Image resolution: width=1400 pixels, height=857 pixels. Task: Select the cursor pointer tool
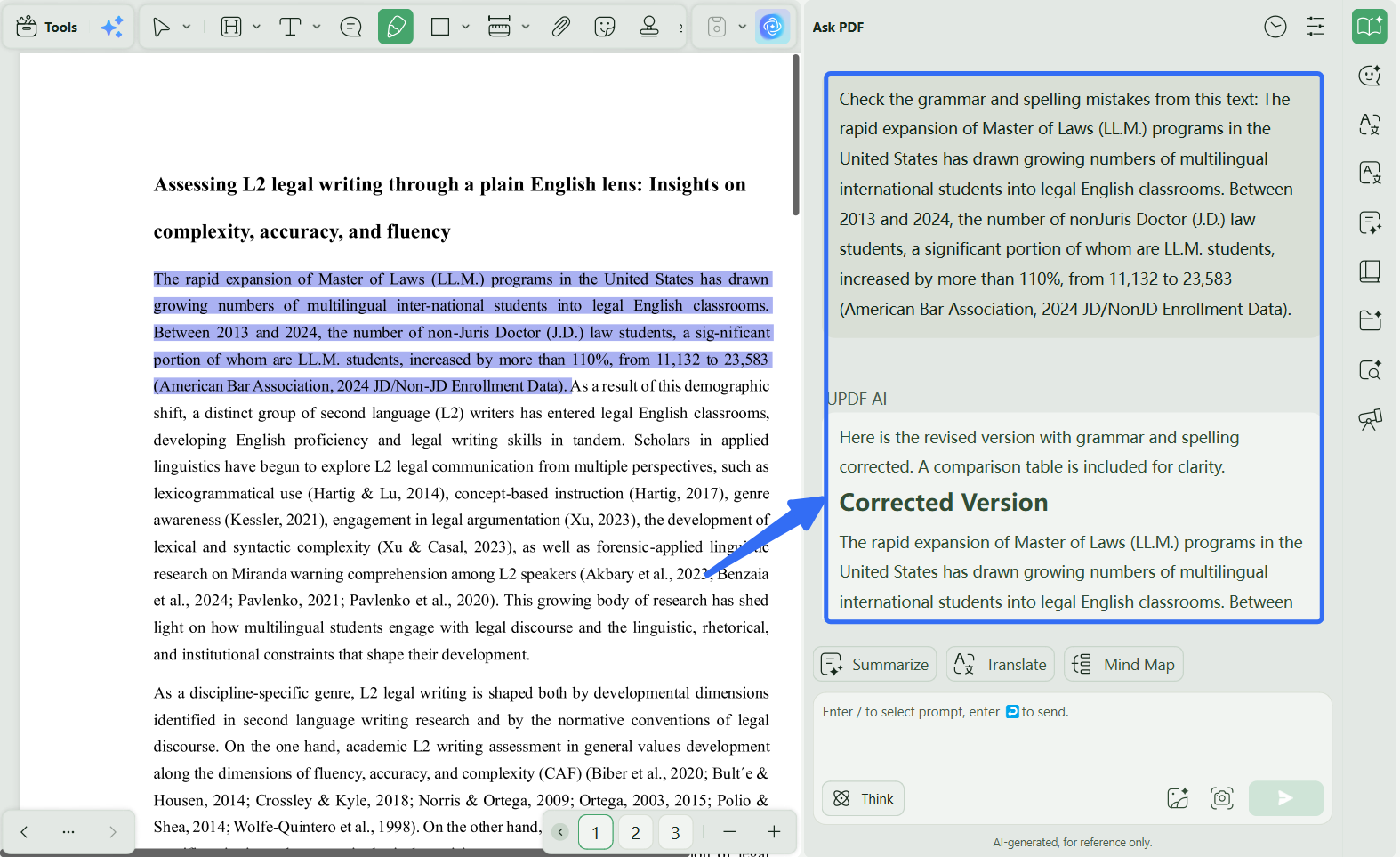[161, 27]
